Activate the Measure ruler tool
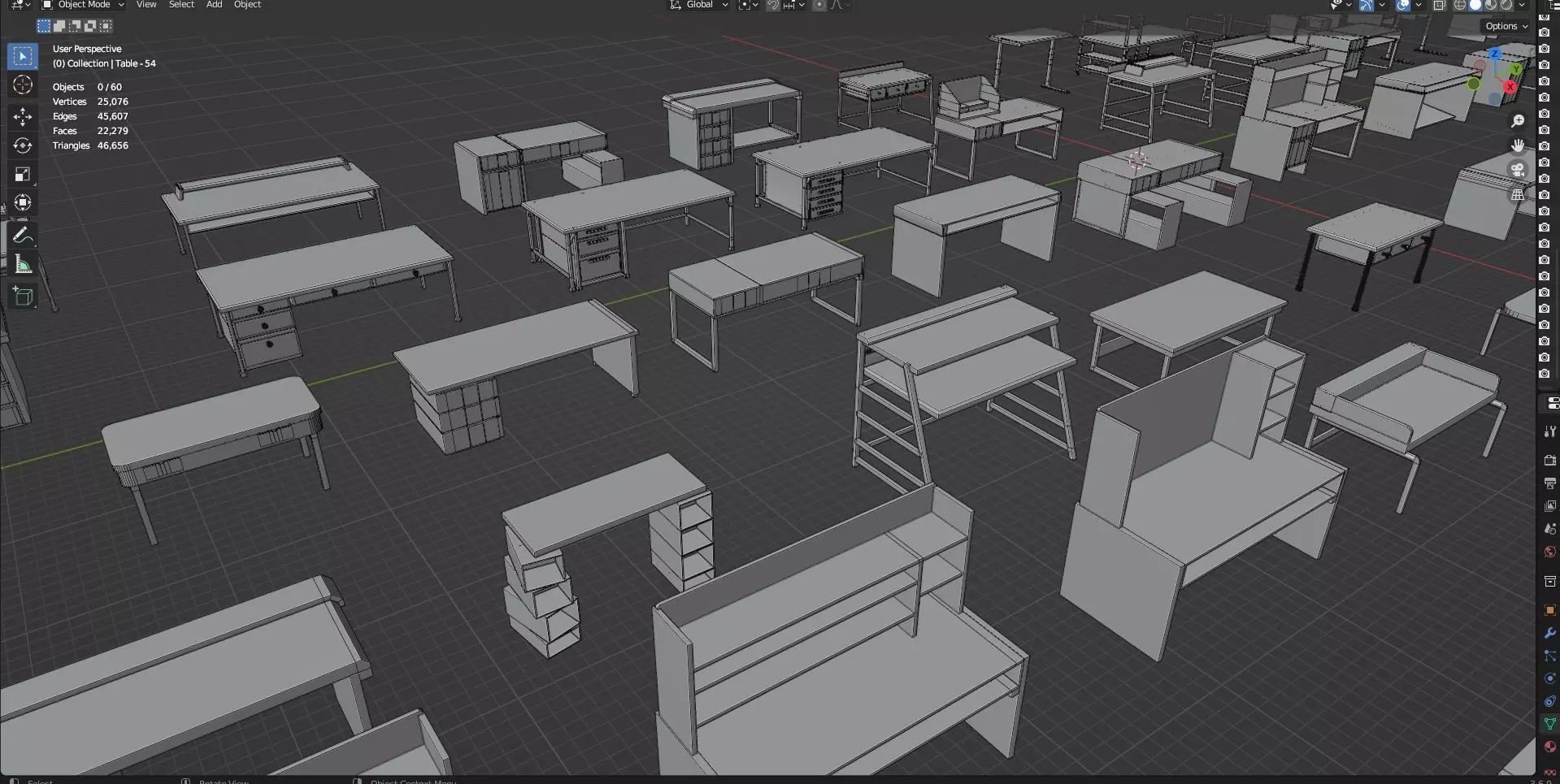Image resolution: width=1560 pixels, height=784 pixels. [x=23, y=264]
